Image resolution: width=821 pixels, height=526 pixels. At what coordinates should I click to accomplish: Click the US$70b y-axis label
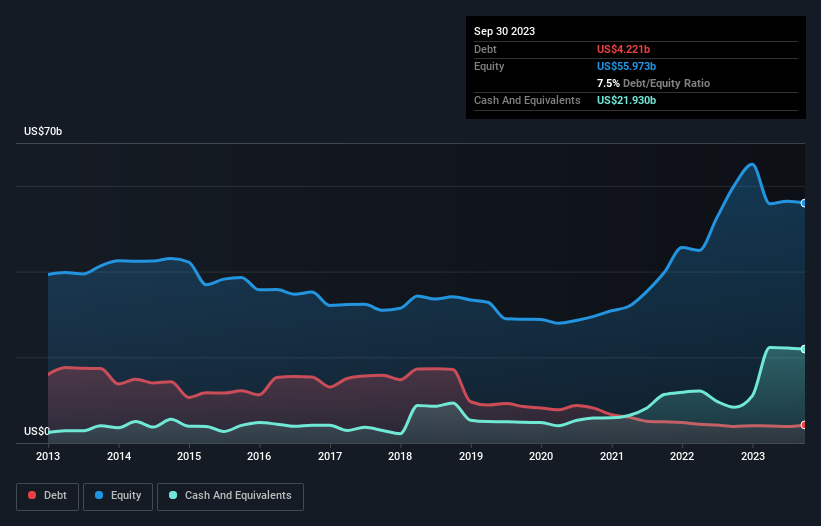click(x=43, y=131)
